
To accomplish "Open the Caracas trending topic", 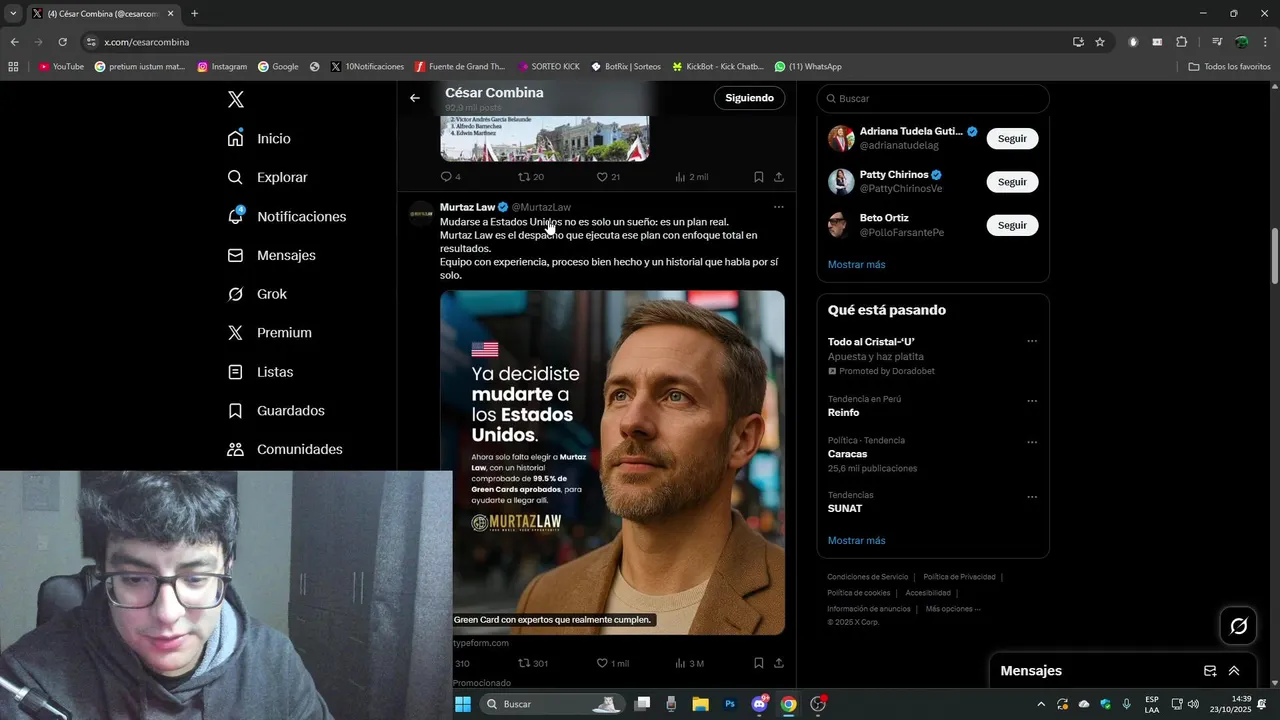I will tap(847, 454).
